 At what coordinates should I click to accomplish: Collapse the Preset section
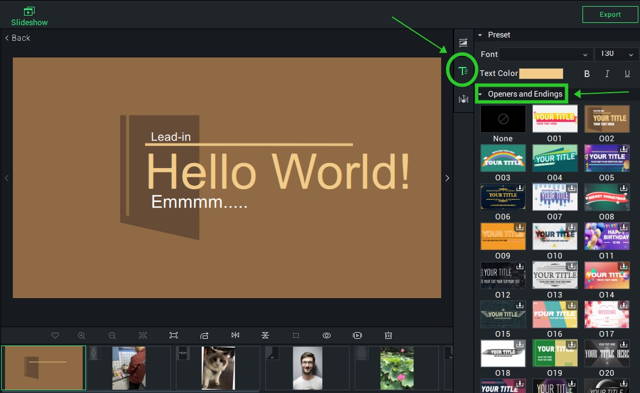(480, 35)
